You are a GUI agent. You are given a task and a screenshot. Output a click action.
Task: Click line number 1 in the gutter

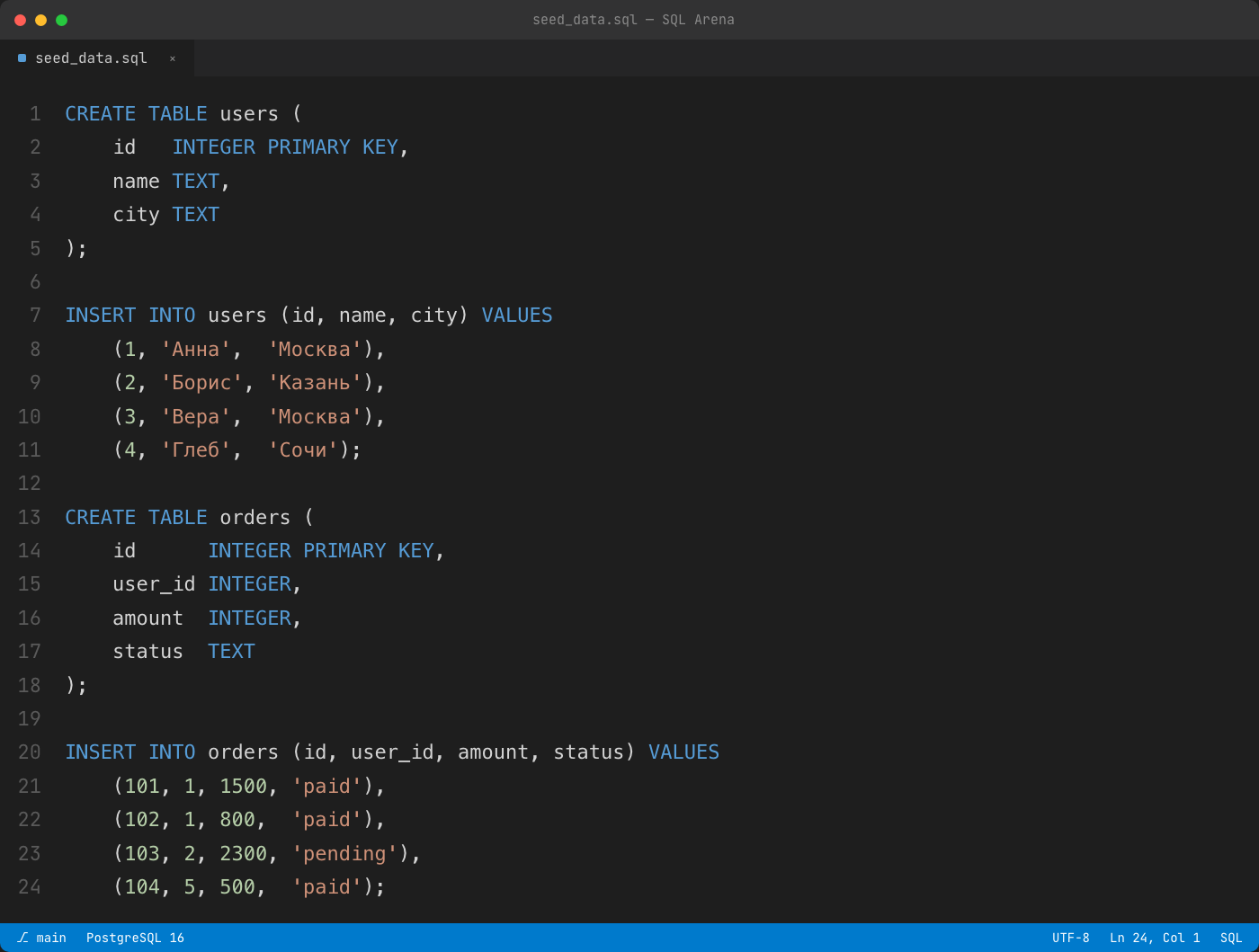click(35, 114)
